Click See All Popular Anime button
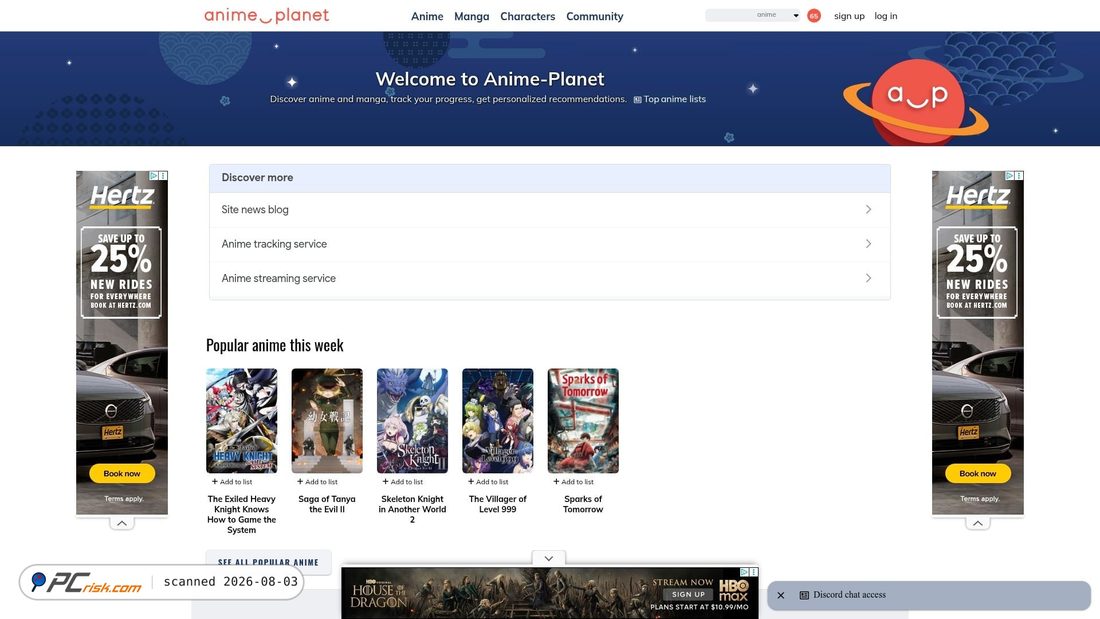Screen dimensions: 1100x619 coord(268,562)
